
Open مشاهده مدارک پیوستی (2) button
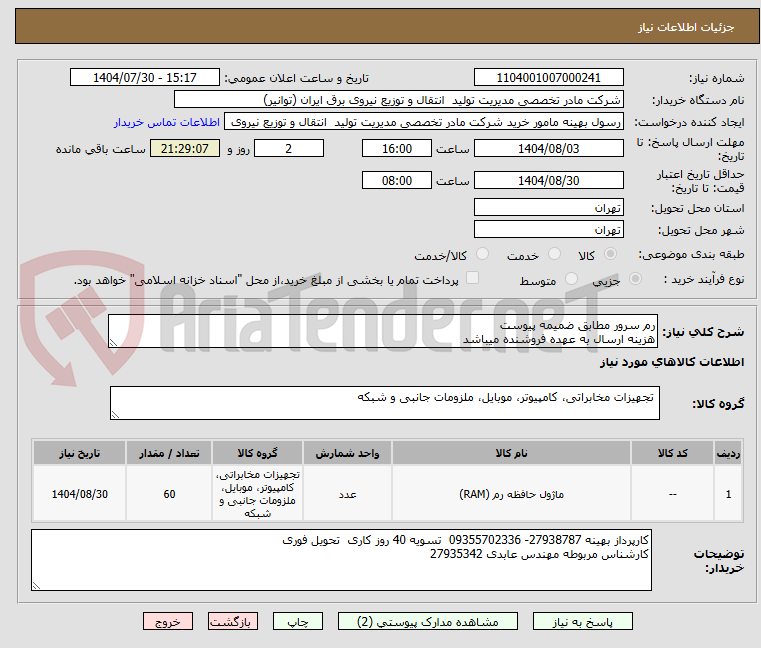point(428,621)
